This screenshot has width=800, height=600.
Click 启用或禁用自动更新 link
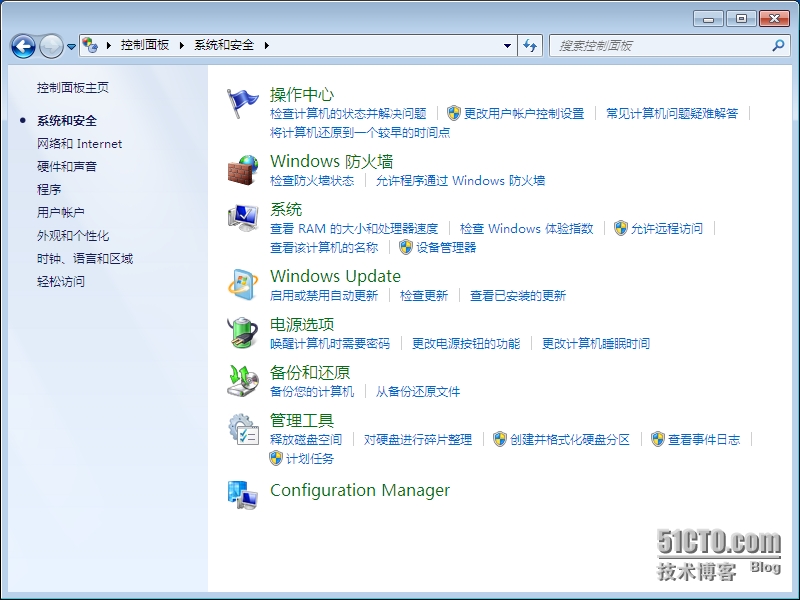(x=324, y=295)
